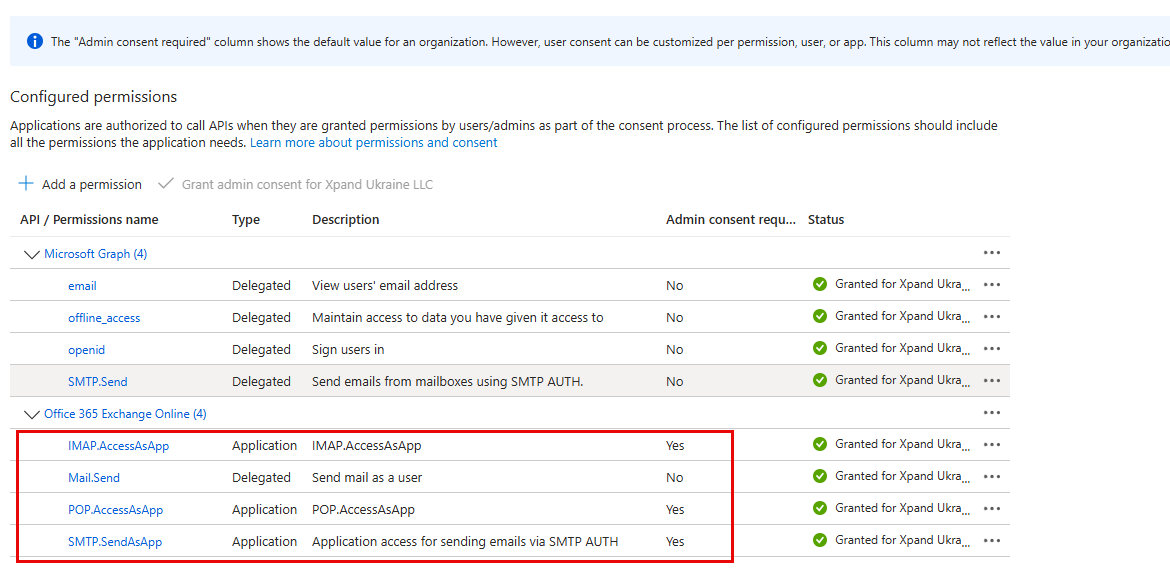Open more options for Microsoft Graph group
Screen dimensions: 1170x579
click(x=991, y=253)
